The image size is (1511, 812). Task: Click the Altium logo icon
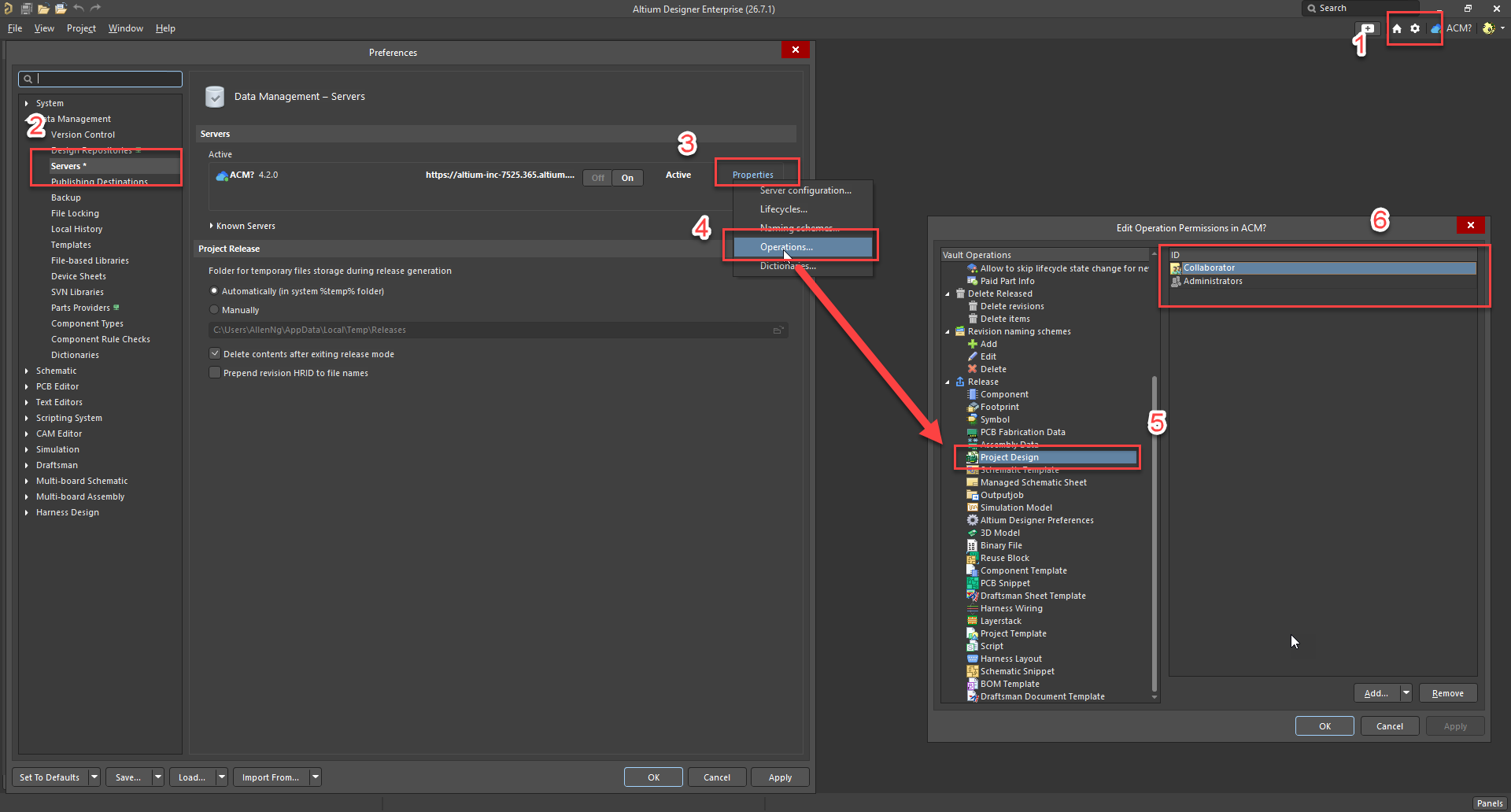pyautogui.click(x=8, y=9)
